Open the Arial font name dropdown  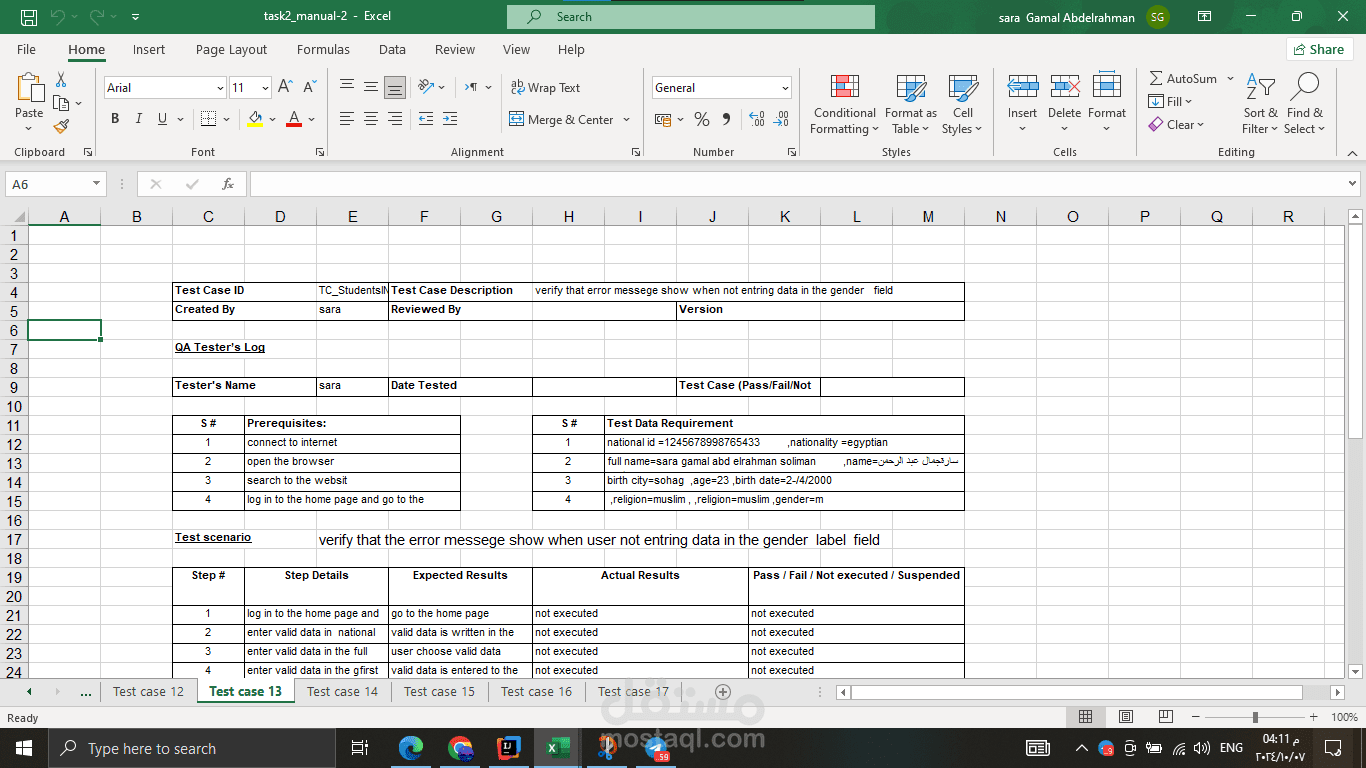click(x=220, y=88)
